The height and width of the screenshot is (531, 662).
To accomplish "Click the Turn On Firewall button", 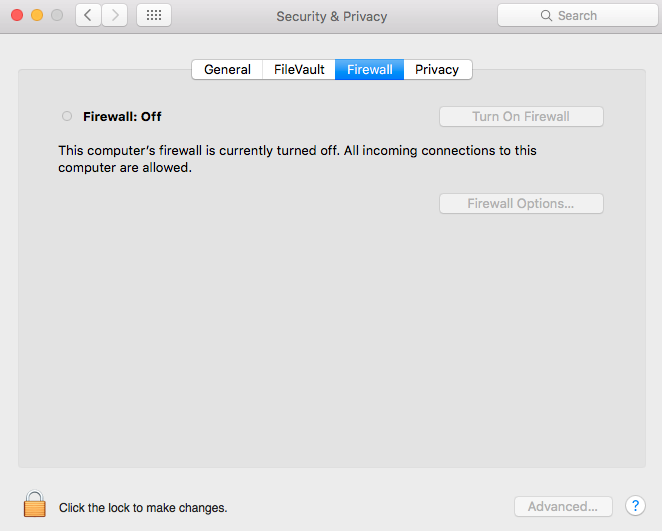I will tap(521, 116).
